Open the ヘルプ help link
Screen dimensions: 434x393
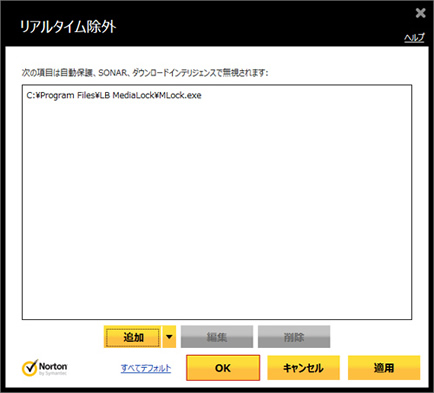(414, 38)
